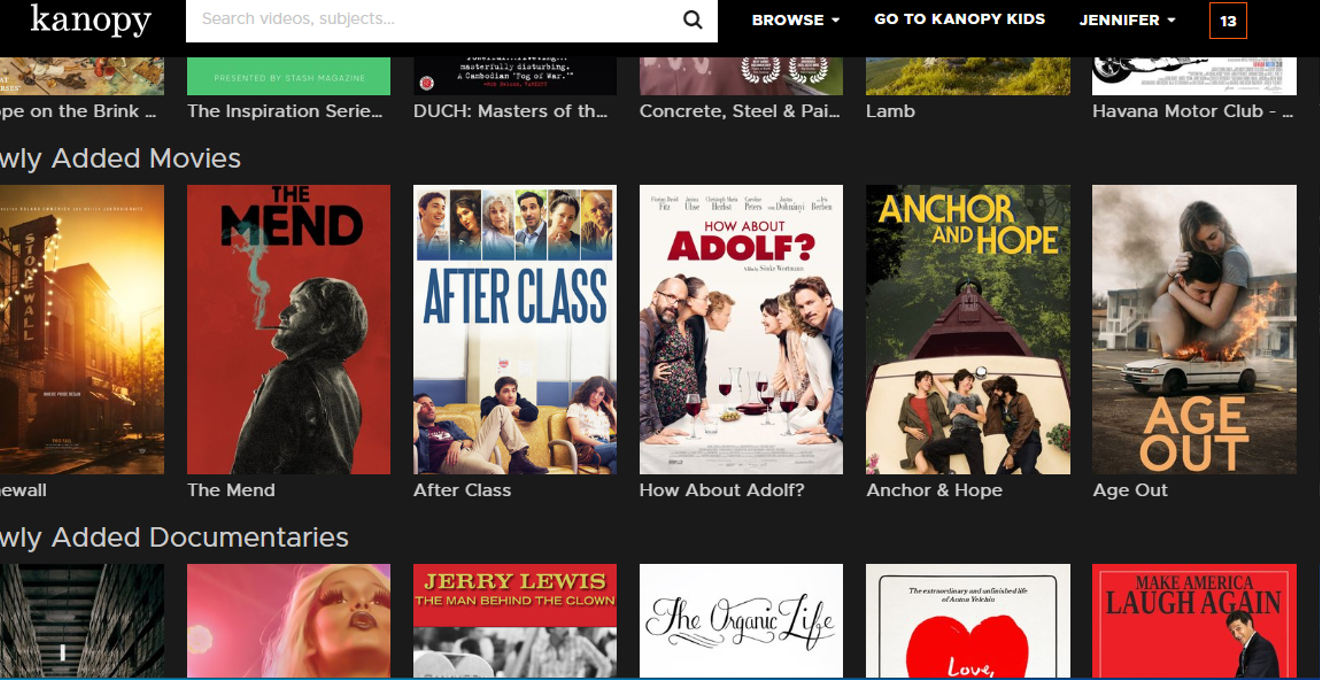Open Jerry Lewis documentary poster
The image size is (1320, 680).
pyautogui.click(x=515, y=621)
